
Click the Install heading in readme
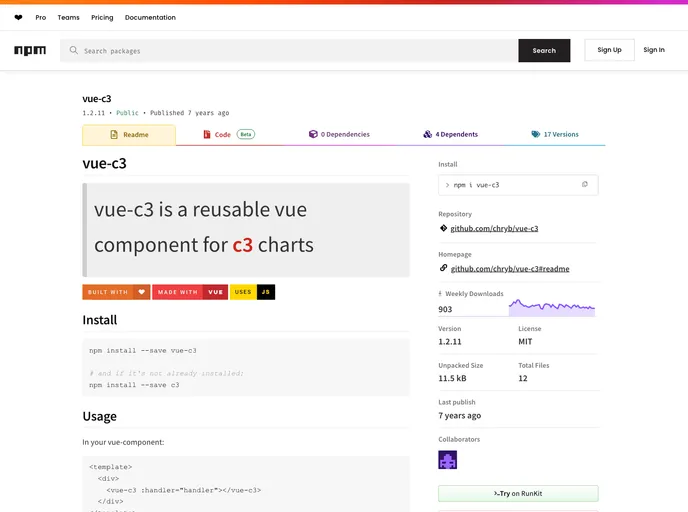coord(100,320)
